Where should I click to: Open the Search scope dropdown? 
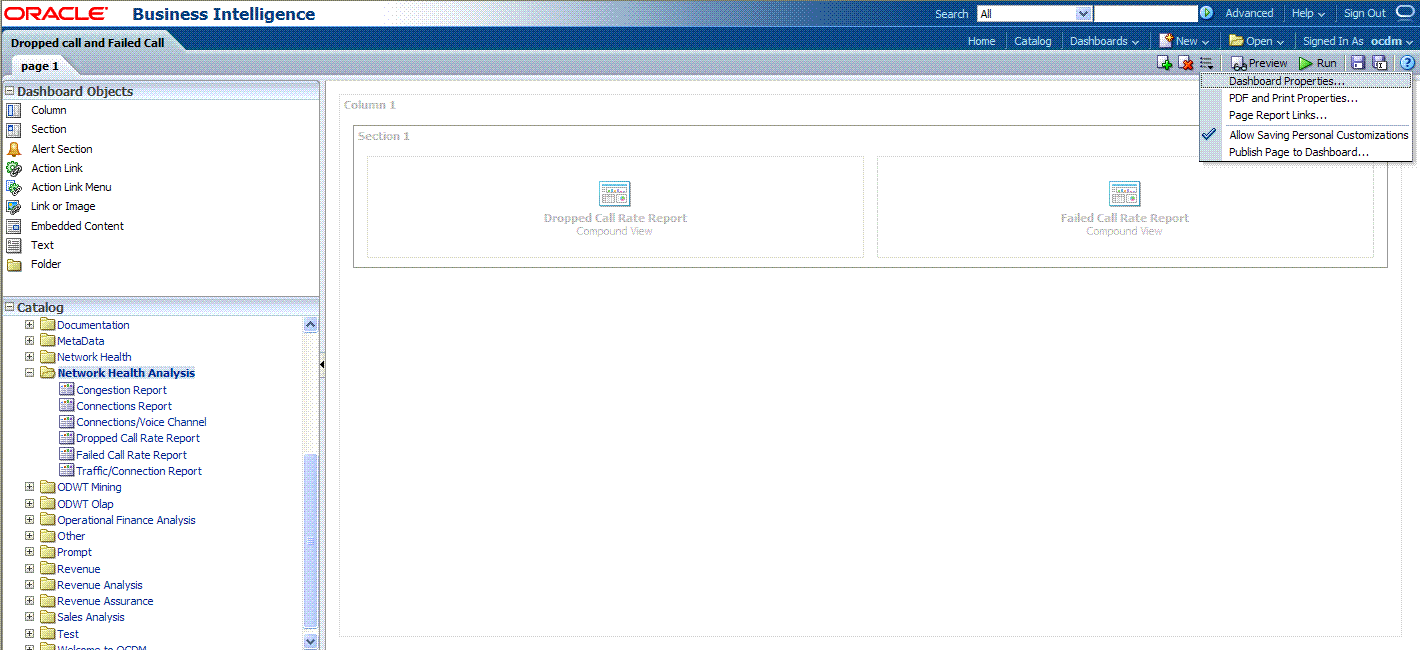[x=1083, y=14]
